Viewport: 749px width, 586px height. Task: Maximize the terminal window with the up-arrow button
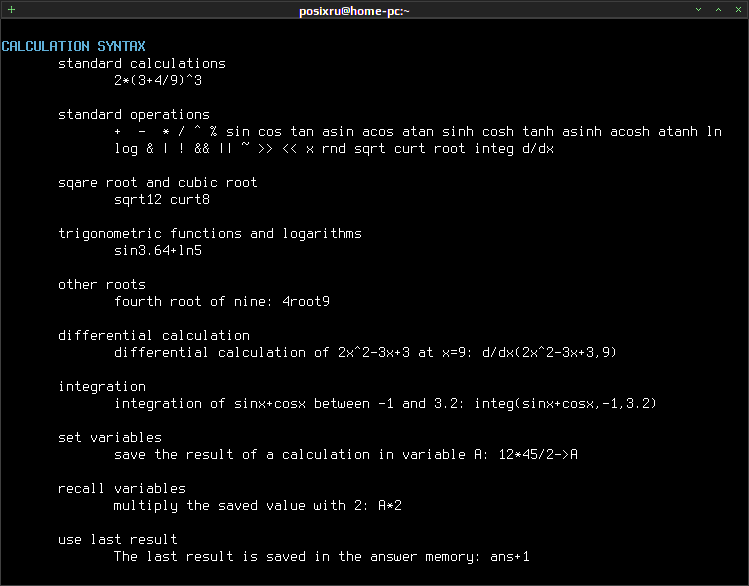click(718, 9)
